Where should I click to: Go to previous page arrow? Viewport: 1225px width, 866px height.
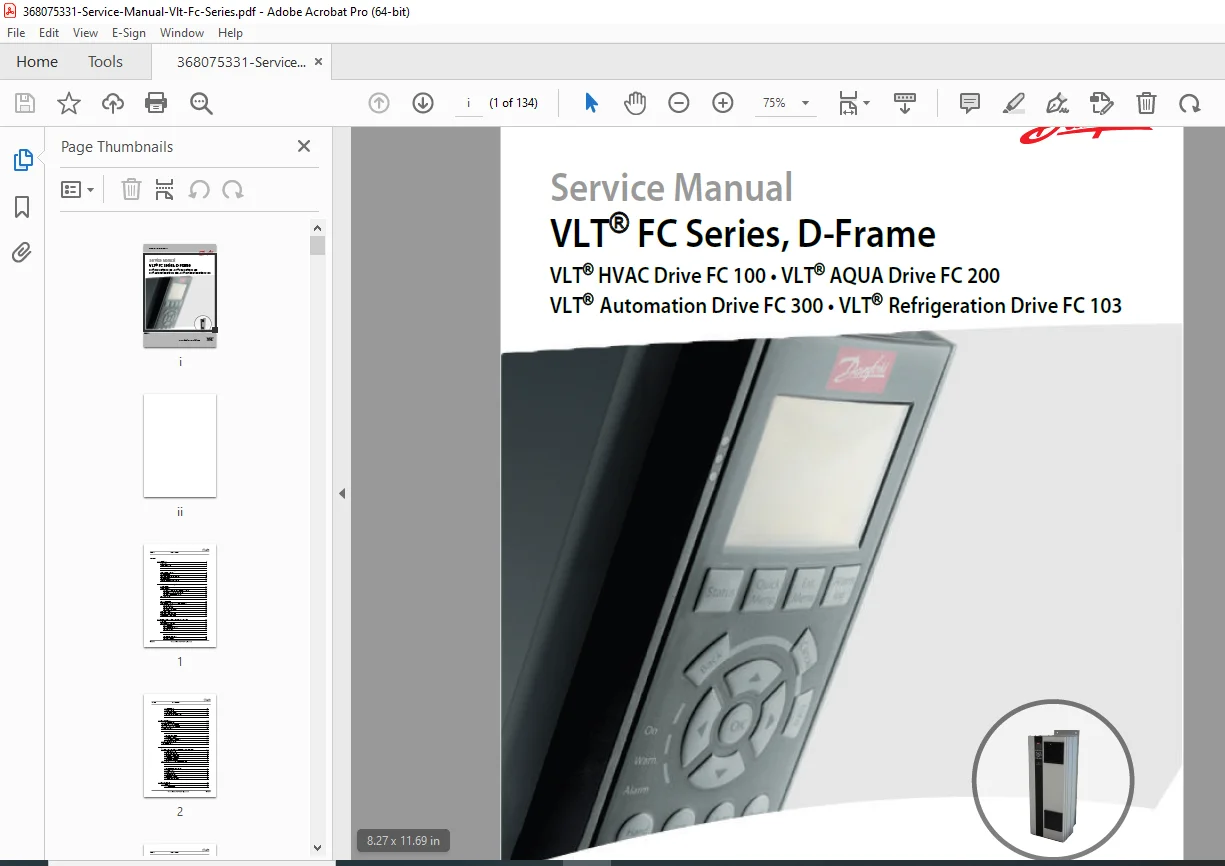click(x=379, y=103)
